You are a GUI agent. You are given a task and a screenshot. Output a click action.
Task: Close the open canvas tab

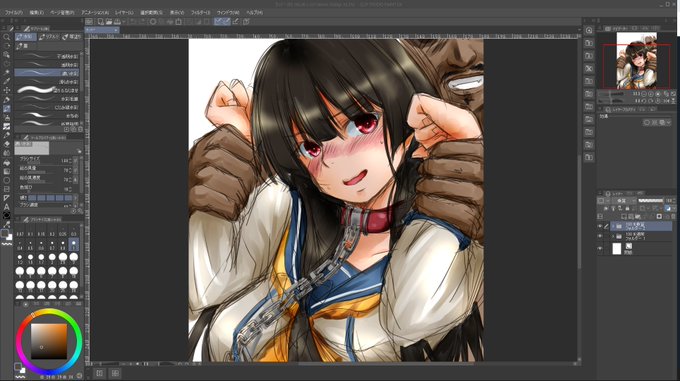tap(116, 30)
